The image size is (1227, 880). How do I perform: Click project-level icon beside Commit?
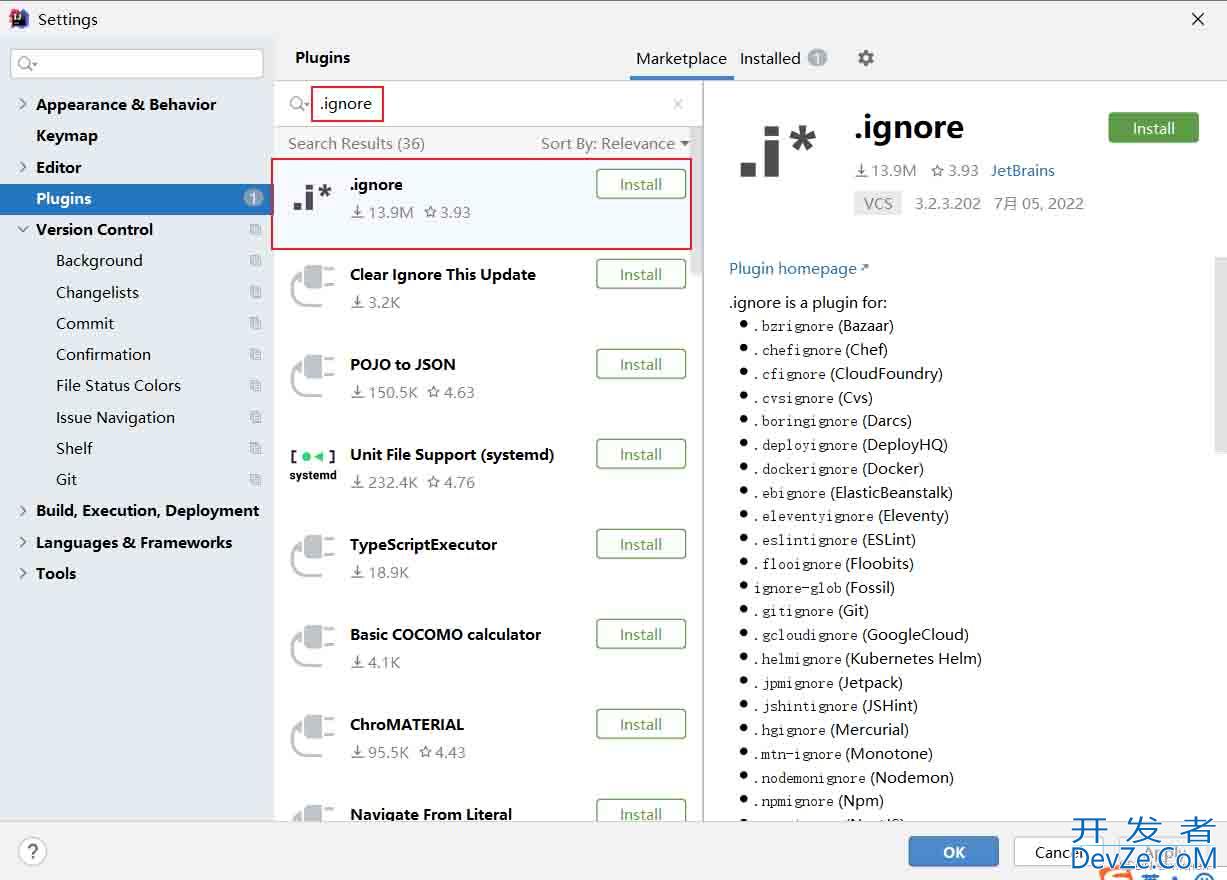point(255,323)
